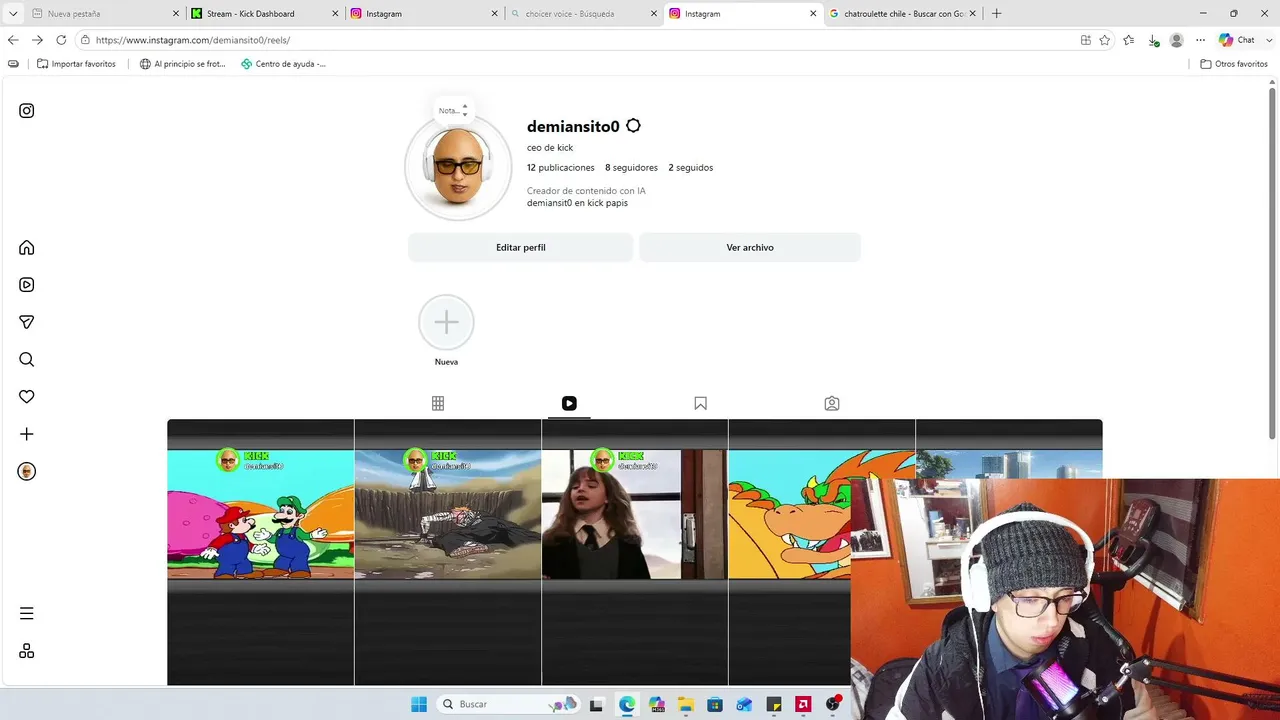1280x720 pixels.
Task: Open the browser downloads icon
Action: (x=1153, y=40)
